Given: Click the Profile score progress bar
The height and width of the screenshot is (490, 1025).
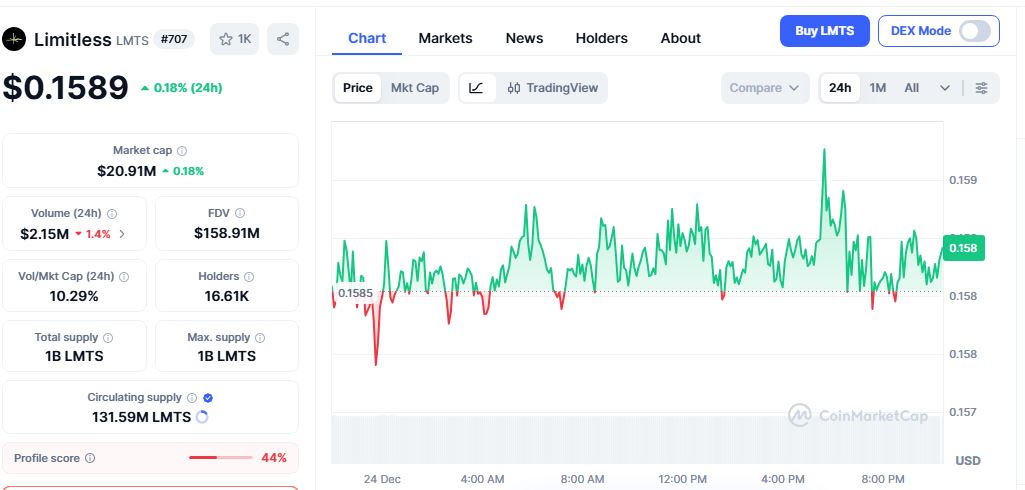Looking at the screenshot, I should click(x=220, y=458).
